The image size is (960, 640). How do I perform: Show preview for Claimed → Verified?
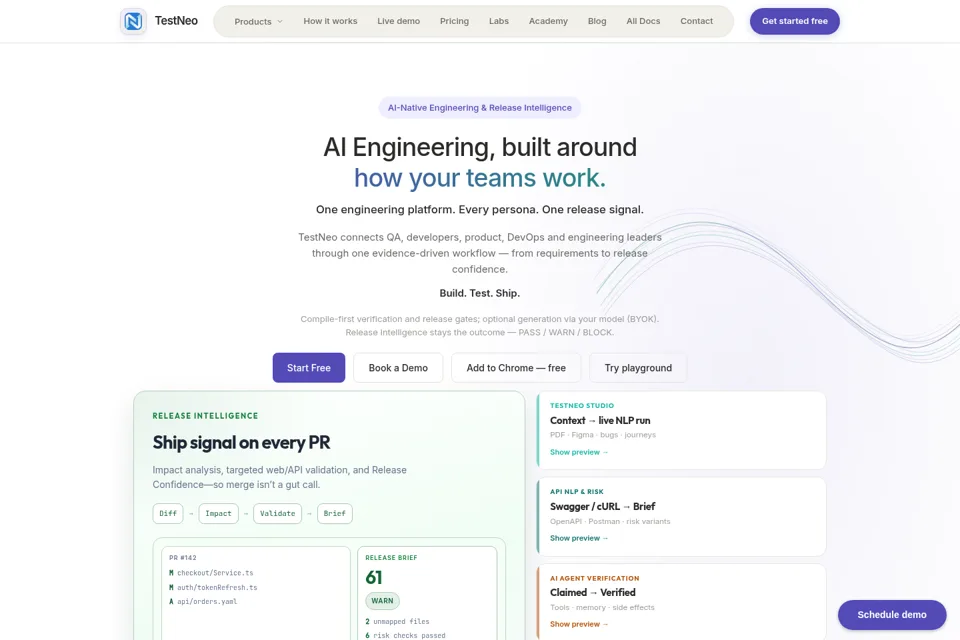[579, 624]
